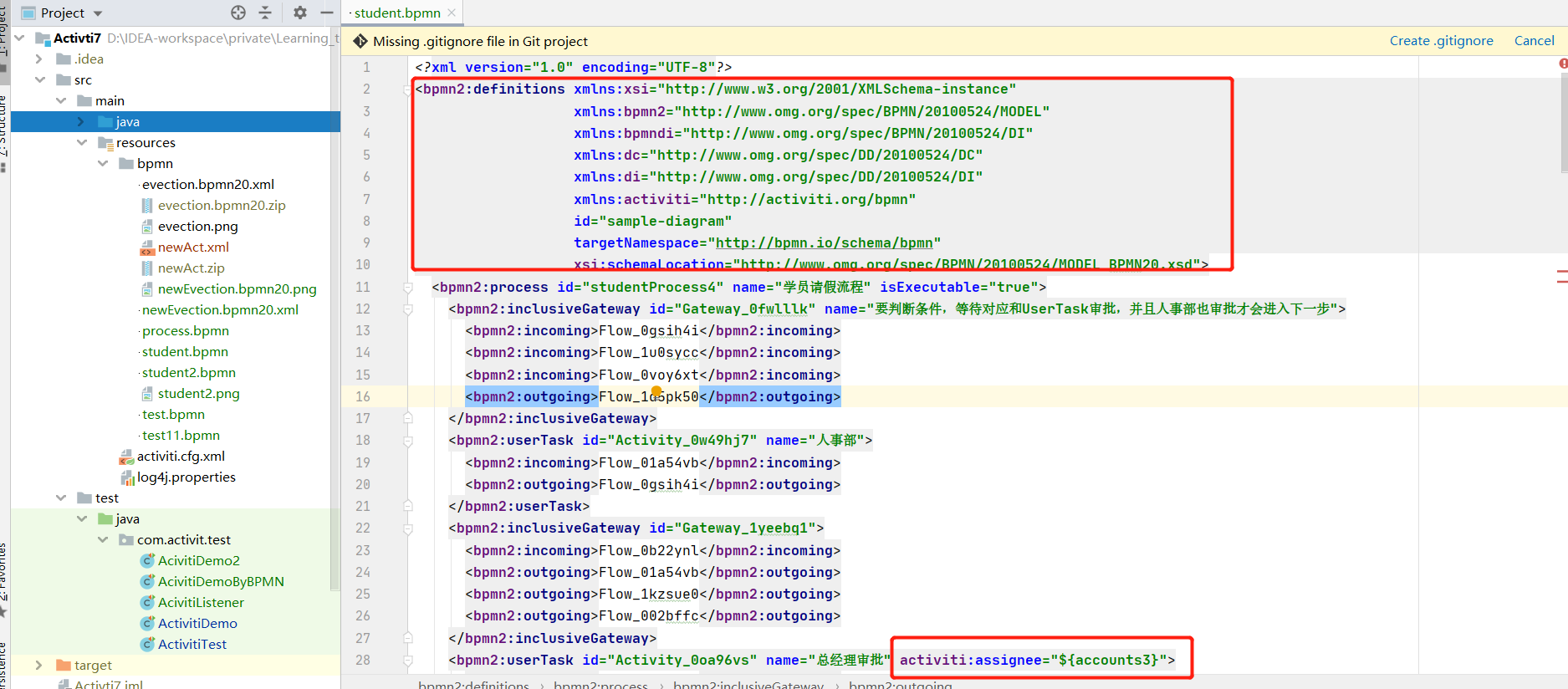Viewport: 1568px width, 689px height.
Task: Open the Favorites tool window tab
Action: click(x=3, y=579)
